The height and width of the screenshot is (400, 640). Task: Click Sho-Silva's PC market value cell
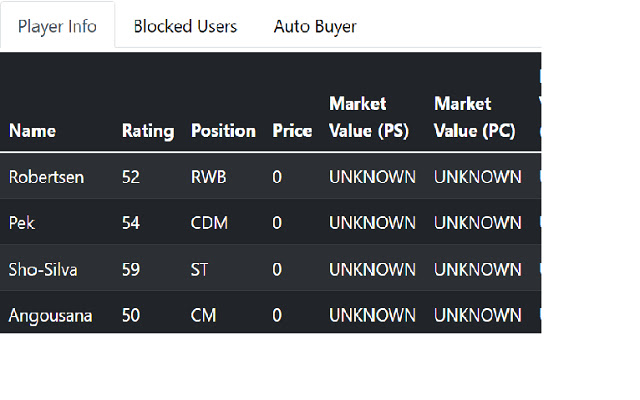(477, 269)
